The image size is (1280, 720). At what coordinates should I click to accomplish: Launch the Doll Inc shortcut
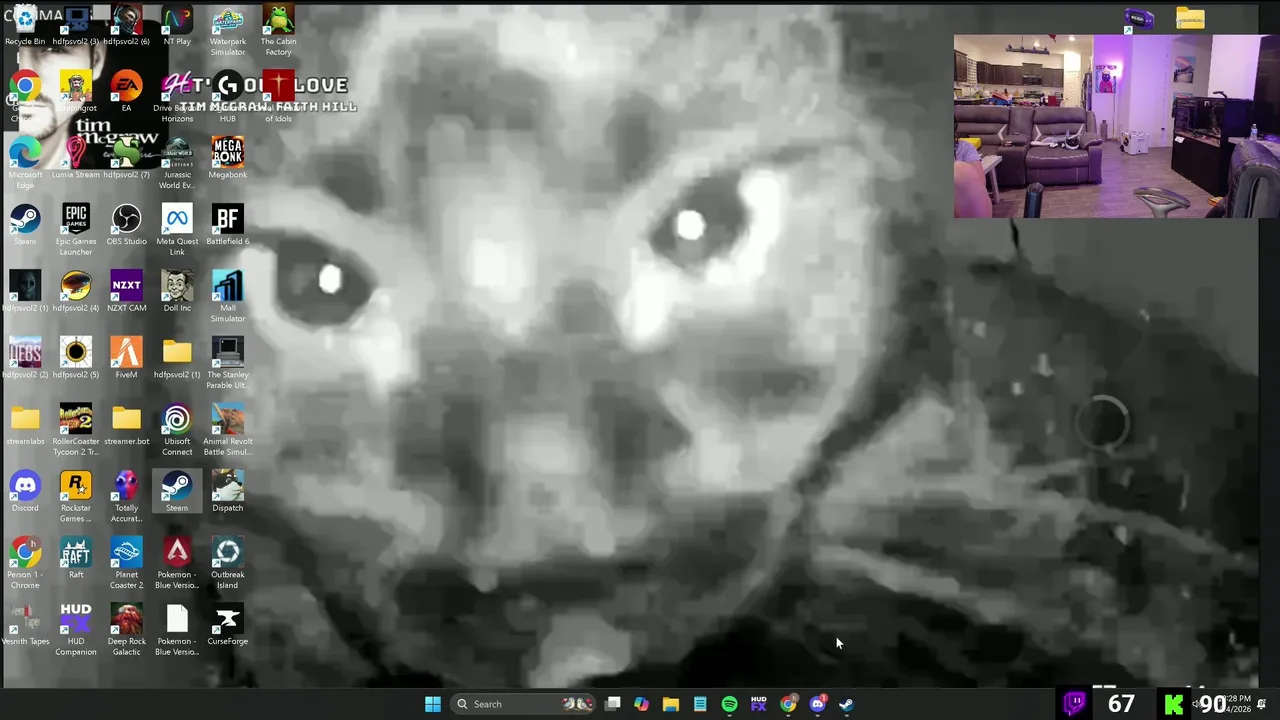tap(177, 292)
